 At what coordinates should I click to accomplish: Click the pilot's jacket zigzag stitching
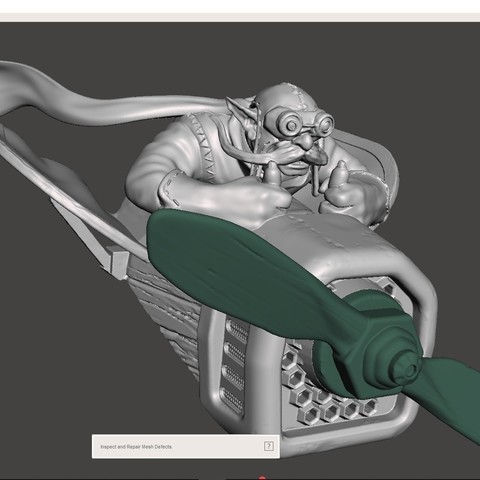[205, 148]
